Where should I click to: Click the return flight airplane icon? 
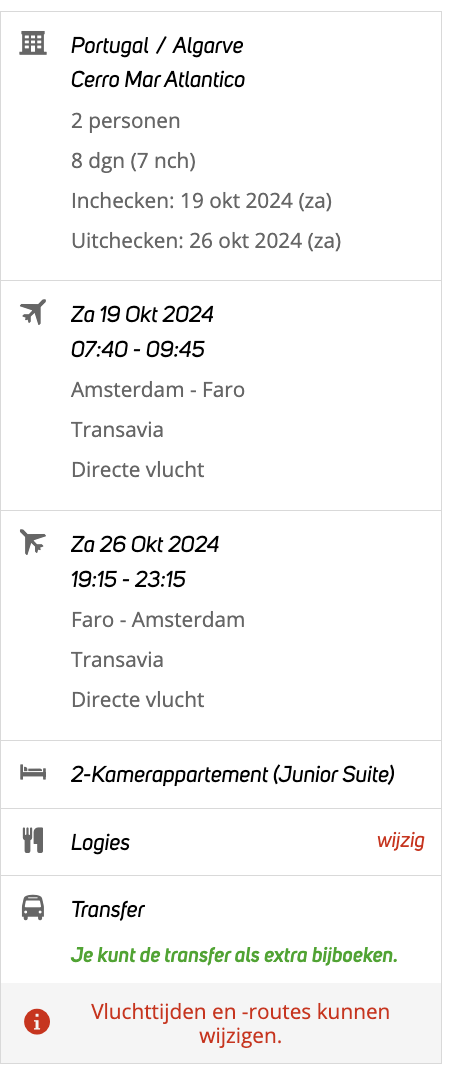(x=33, y=542)
